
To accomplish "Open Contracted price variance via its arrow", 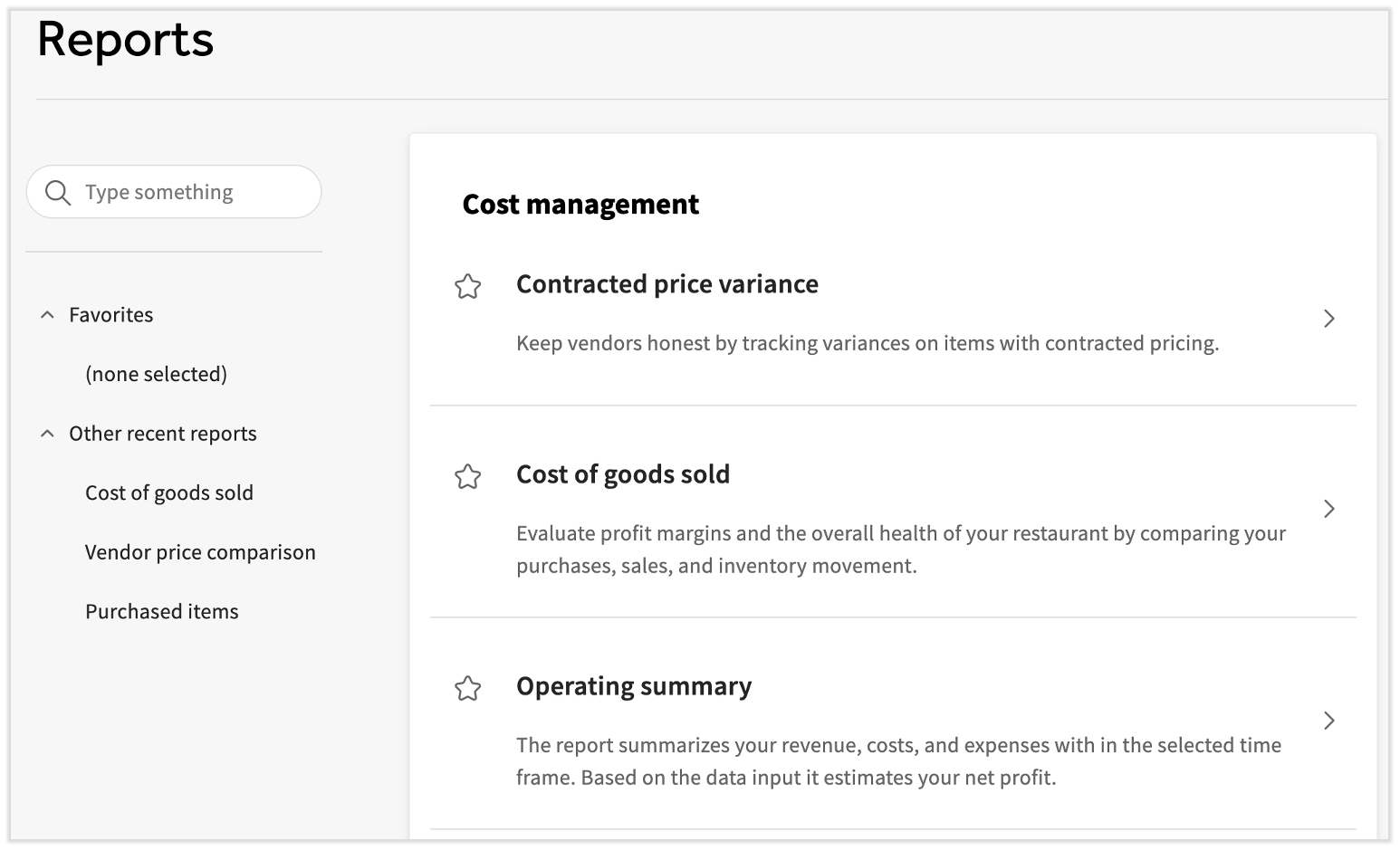I will pyautogui.click(x=1328, y=319).
